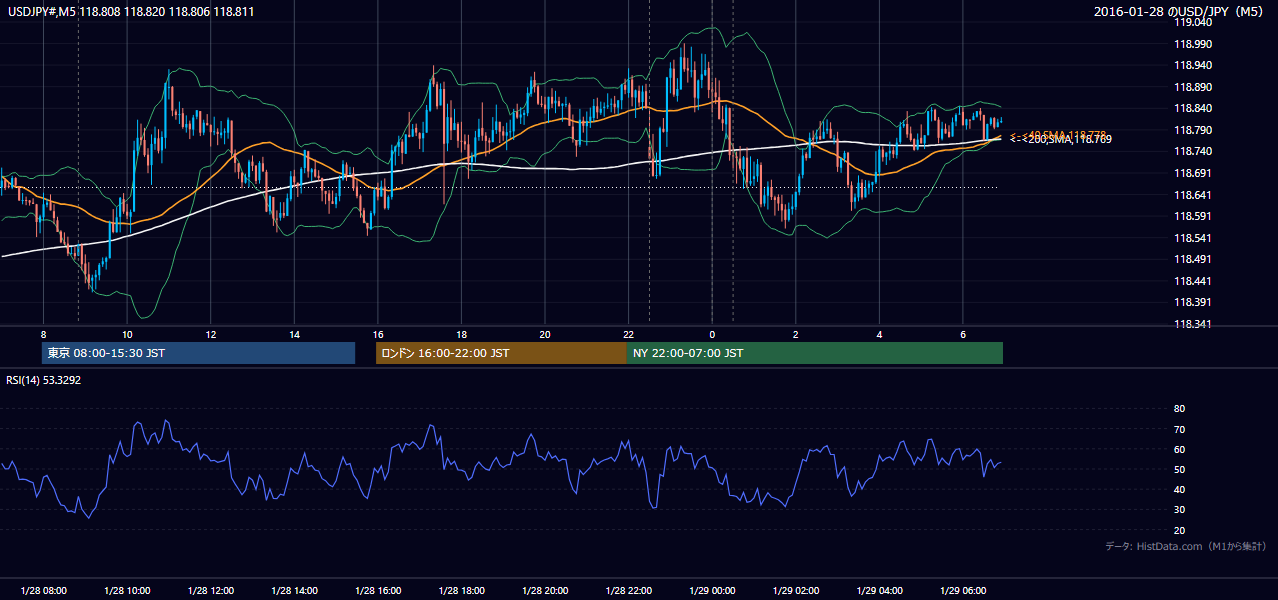Click price label 118.840 on the price axis

coord(1192,108)
